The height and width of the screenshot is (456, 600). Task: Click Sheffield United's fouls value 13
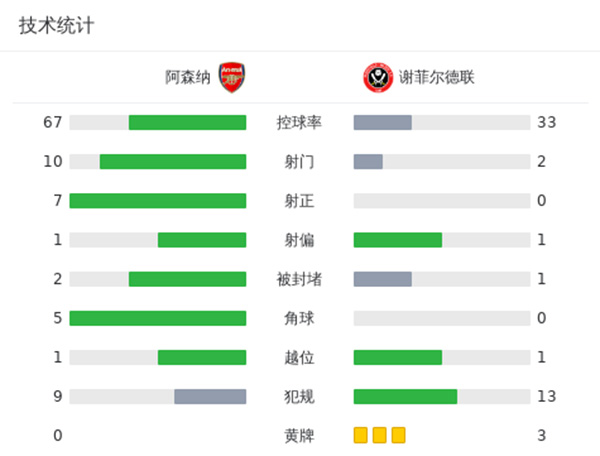[546, 396]
